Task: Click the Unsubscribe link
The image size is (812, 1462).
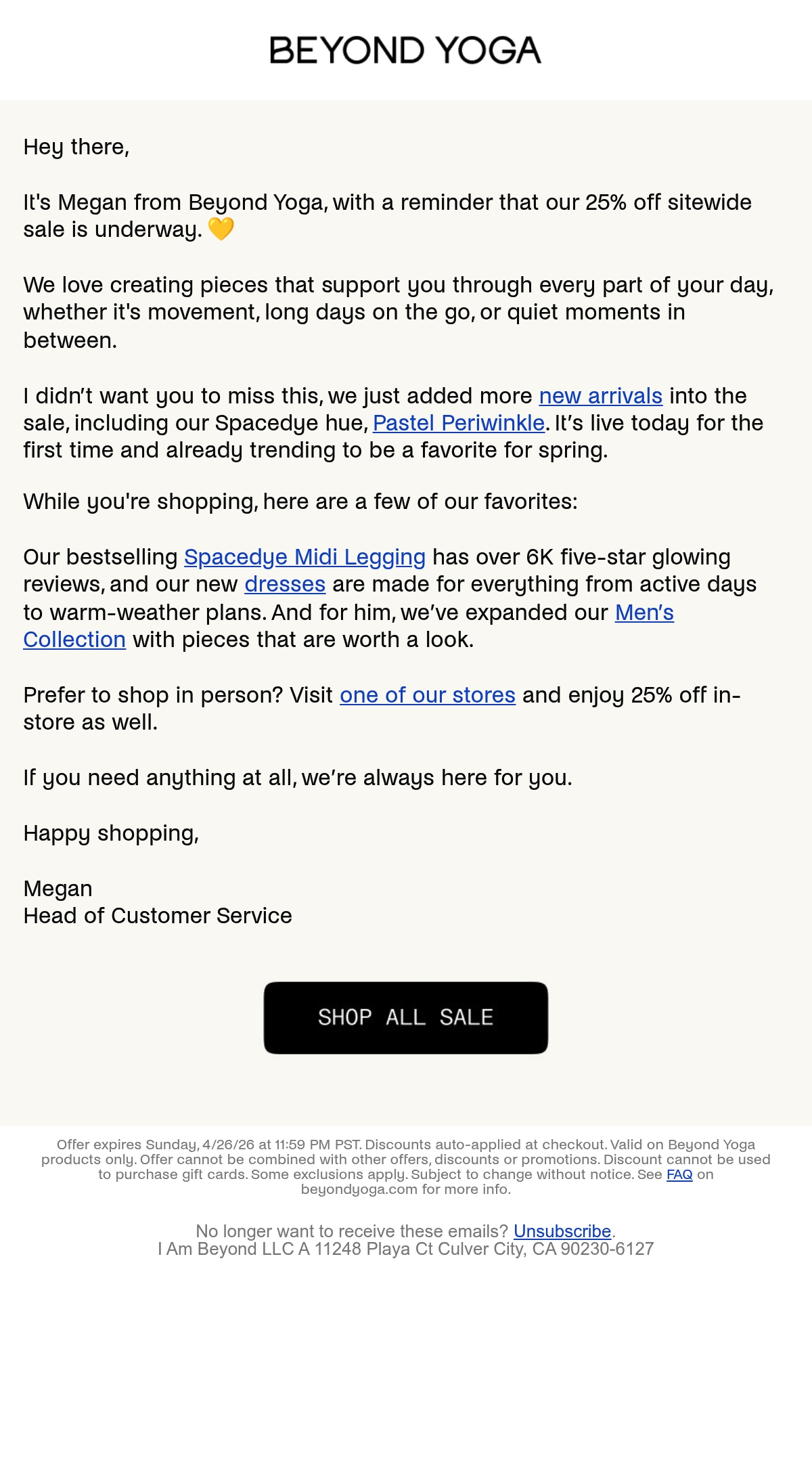Action: 562,1231
